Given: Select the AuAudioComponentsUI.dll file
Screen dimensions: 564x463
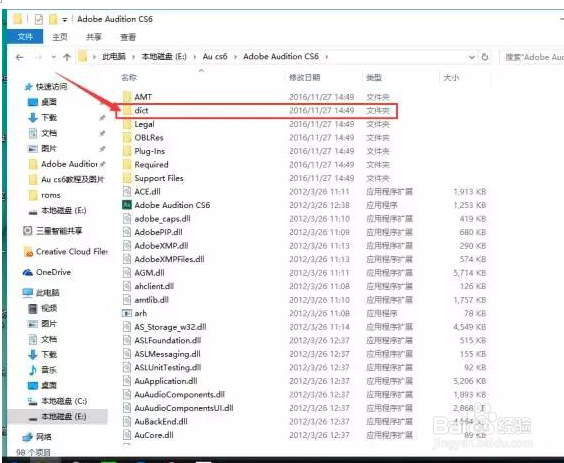Looking at the screenshot, I should coord(184,408).
